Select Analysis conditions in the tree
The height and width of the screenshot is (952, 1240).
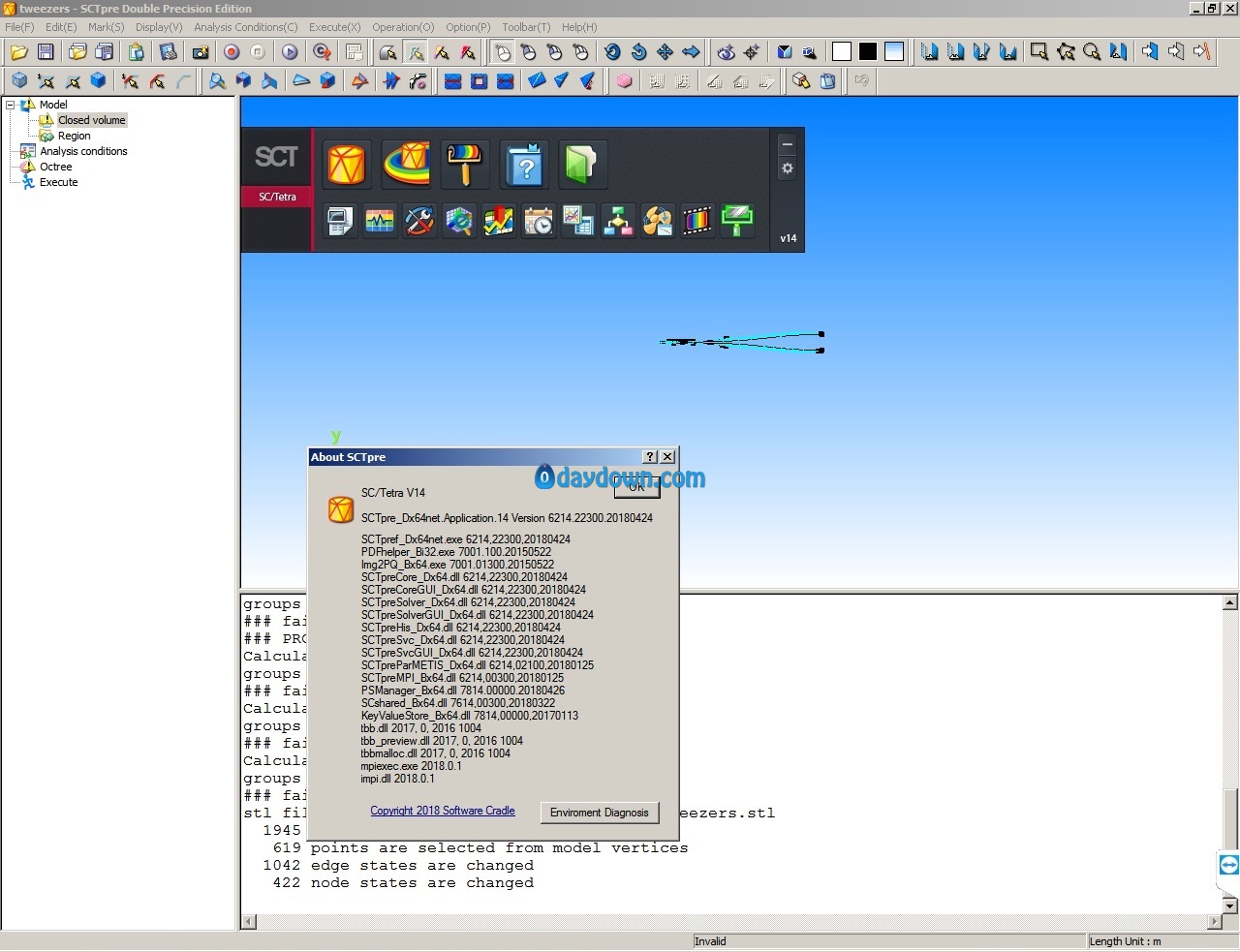click(83, 151)
